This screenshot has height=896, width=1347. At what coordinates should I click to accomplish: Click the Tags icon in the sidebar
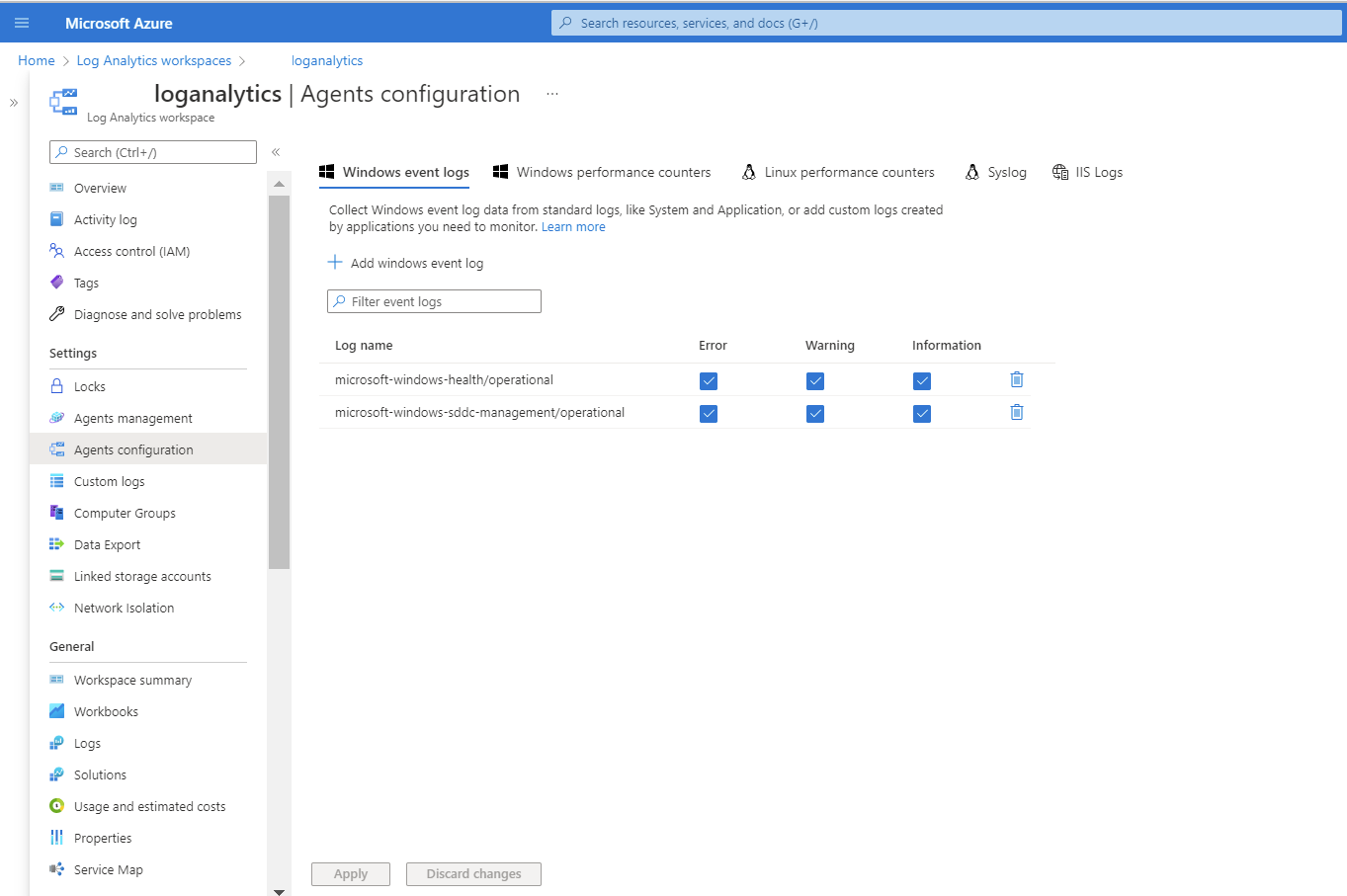tap(57, 283)
